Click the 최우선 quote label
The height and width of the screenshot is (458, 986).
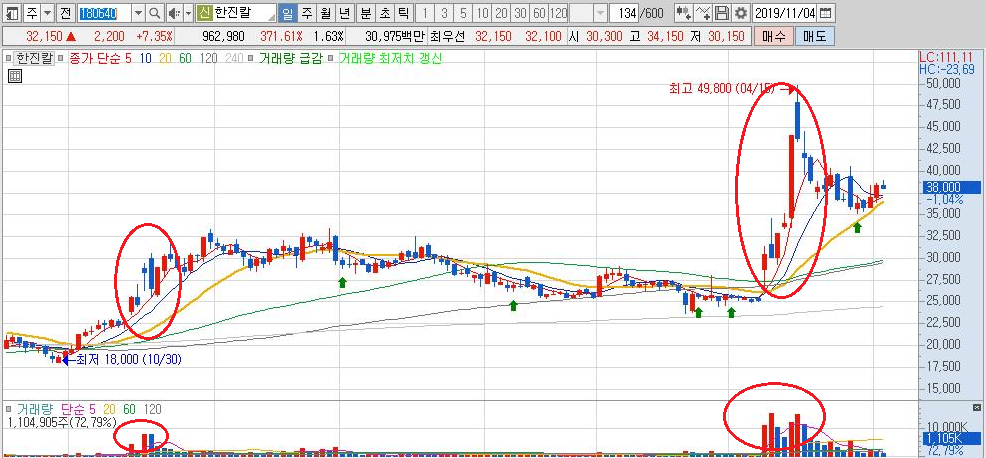click(447, 36)
